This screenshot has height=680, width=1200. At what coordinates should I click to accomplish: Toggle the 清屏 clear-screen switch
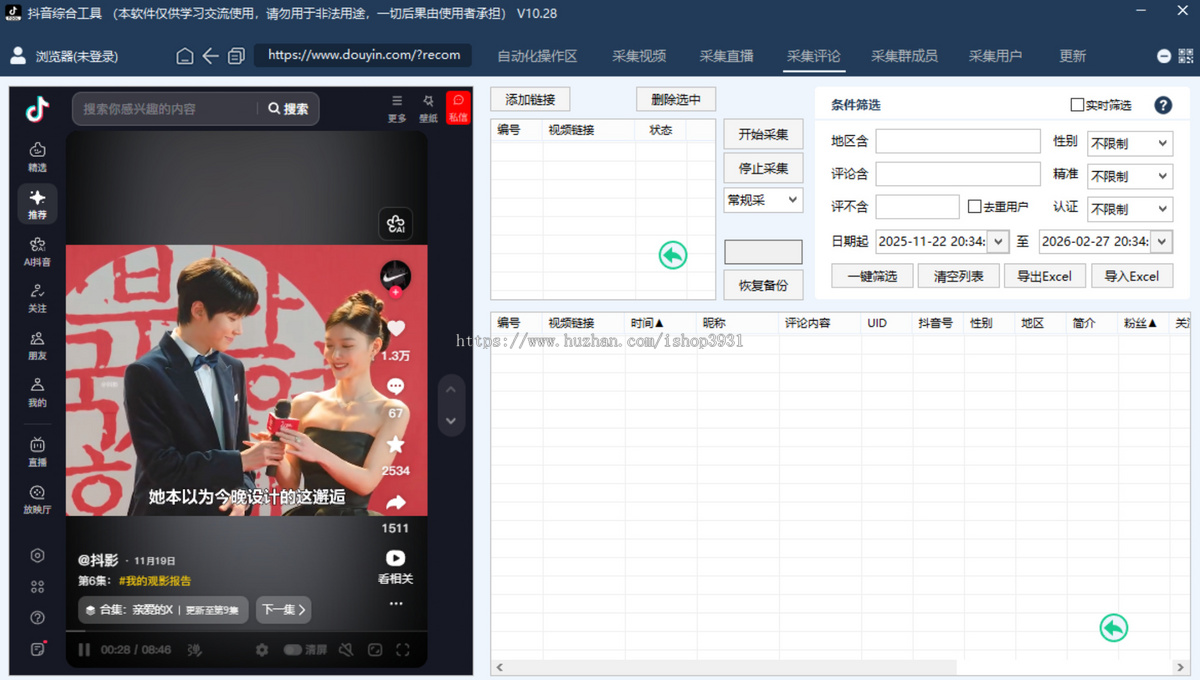[293, 650]
